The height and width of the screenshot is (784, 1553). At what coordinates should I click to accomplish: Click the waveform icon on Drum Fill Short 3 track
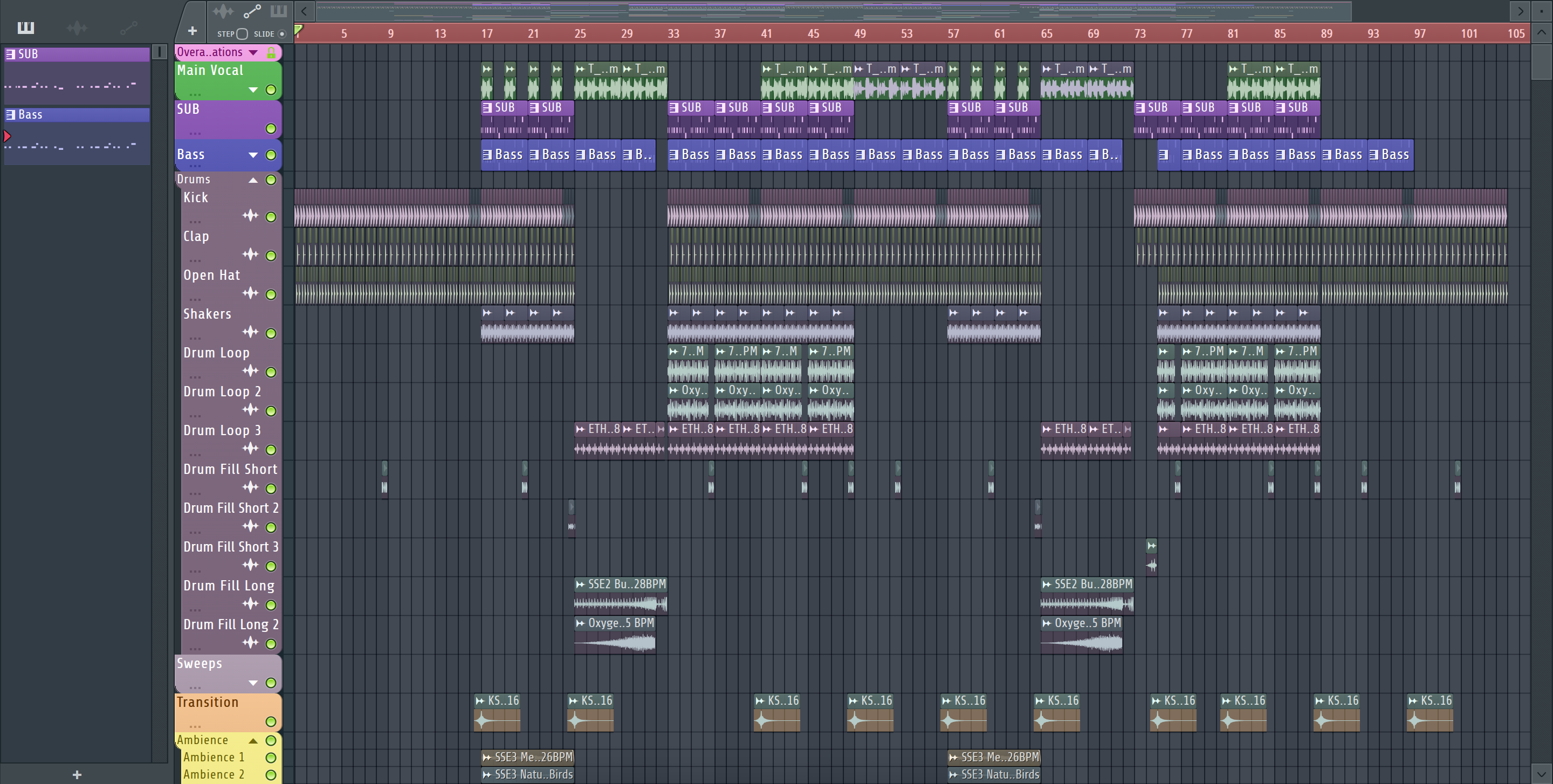click(250, 565)
